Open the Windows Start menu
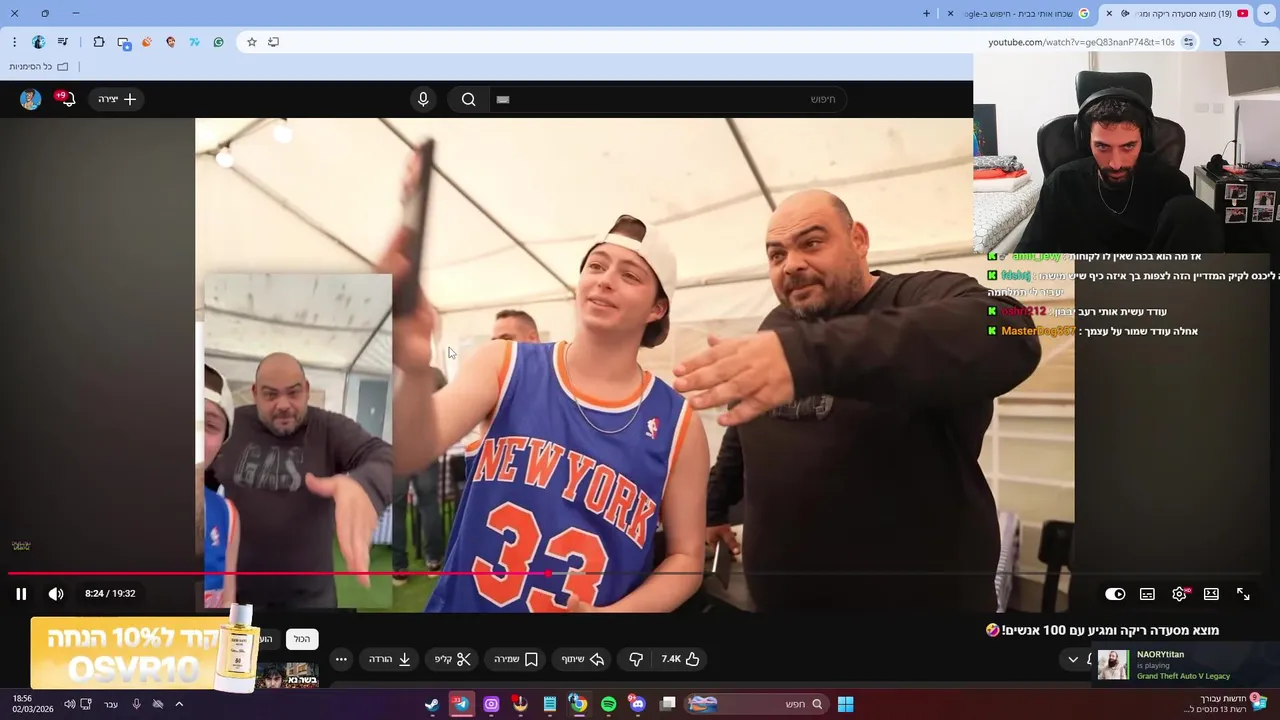 coord(845,704)
